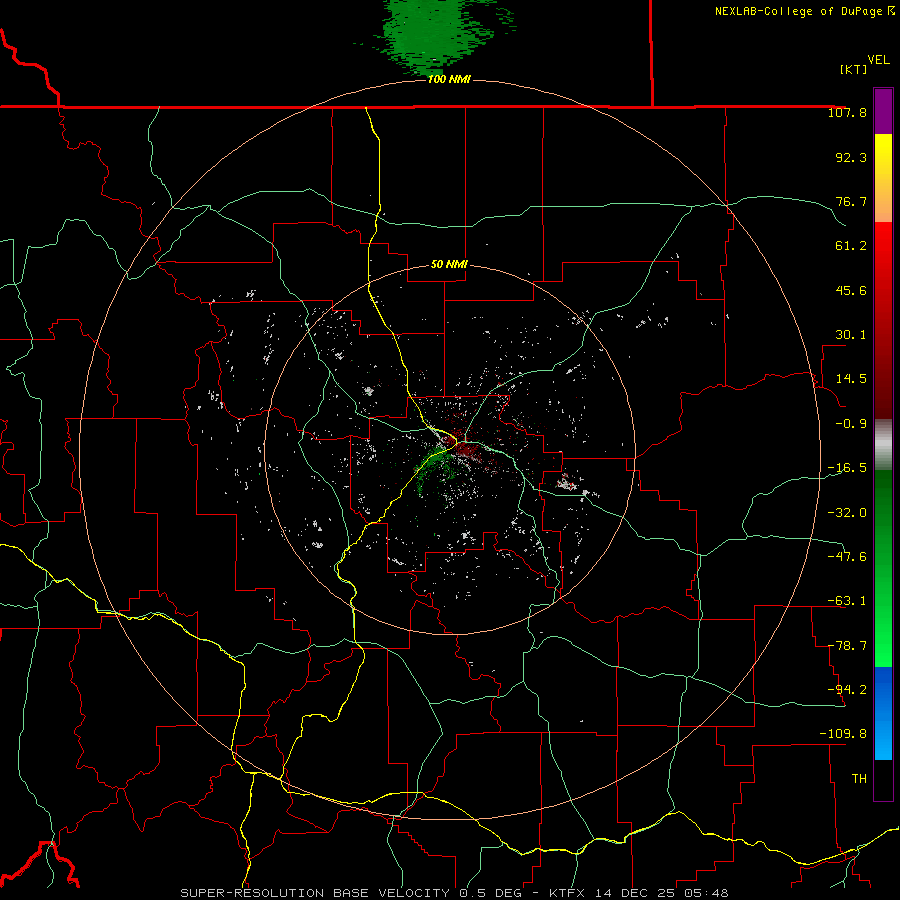Click the purple segment of the color bar

pos(883,111)
